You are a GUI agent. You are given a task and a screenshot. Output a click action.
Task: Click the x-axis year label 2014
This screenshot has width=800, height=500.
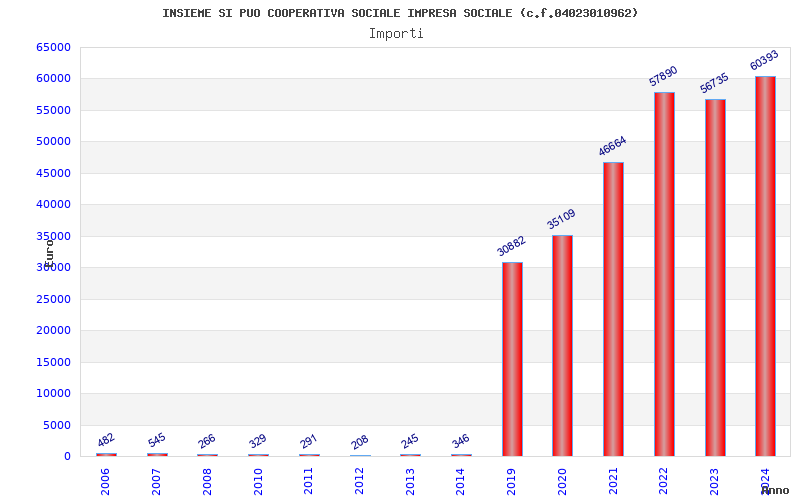click(x=460, y=482)
